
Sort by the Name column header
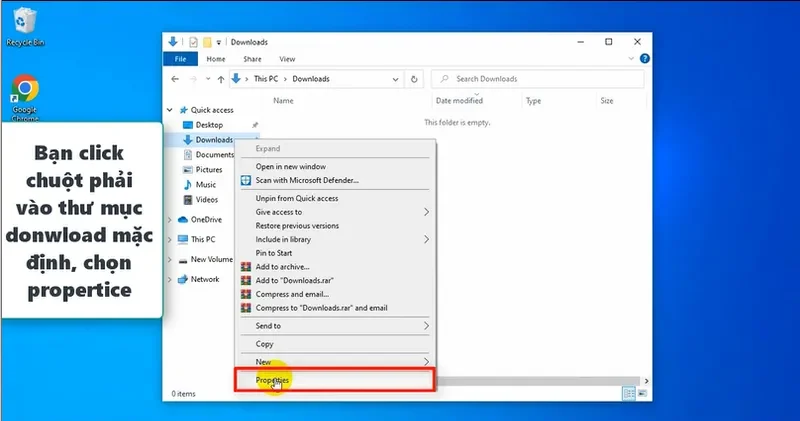(x=283, y=101)
